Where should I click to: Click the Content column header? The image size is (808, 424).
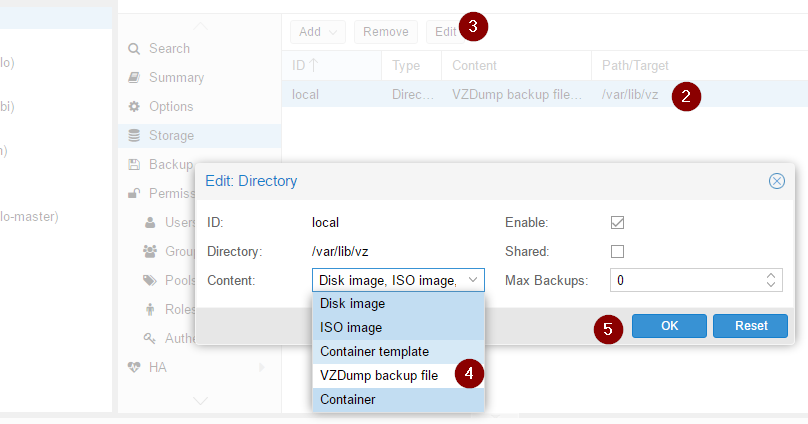(516, 65)
